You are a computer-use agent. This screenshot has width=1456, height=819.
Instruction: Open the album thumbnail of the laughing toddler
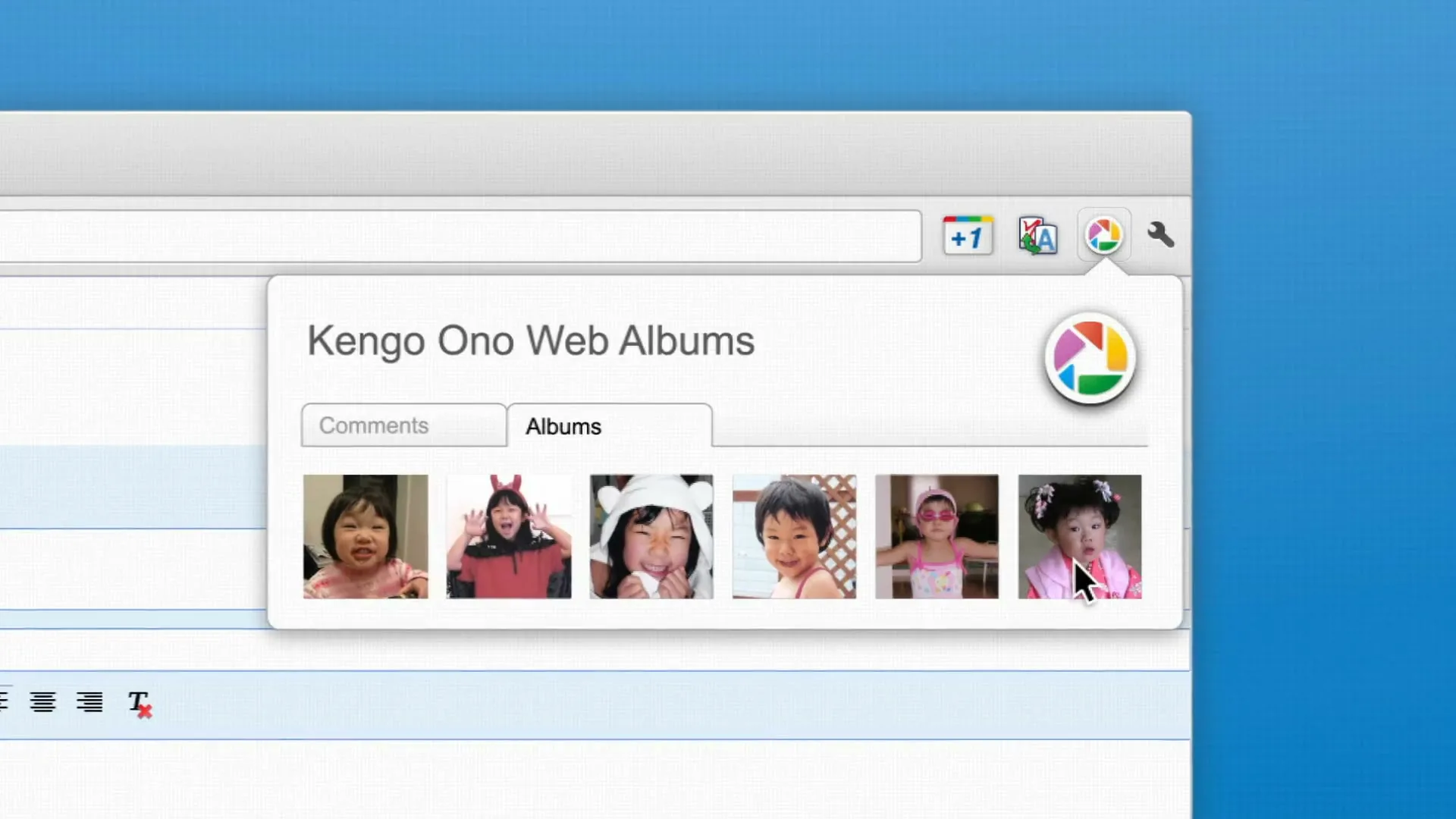(366, 537)
